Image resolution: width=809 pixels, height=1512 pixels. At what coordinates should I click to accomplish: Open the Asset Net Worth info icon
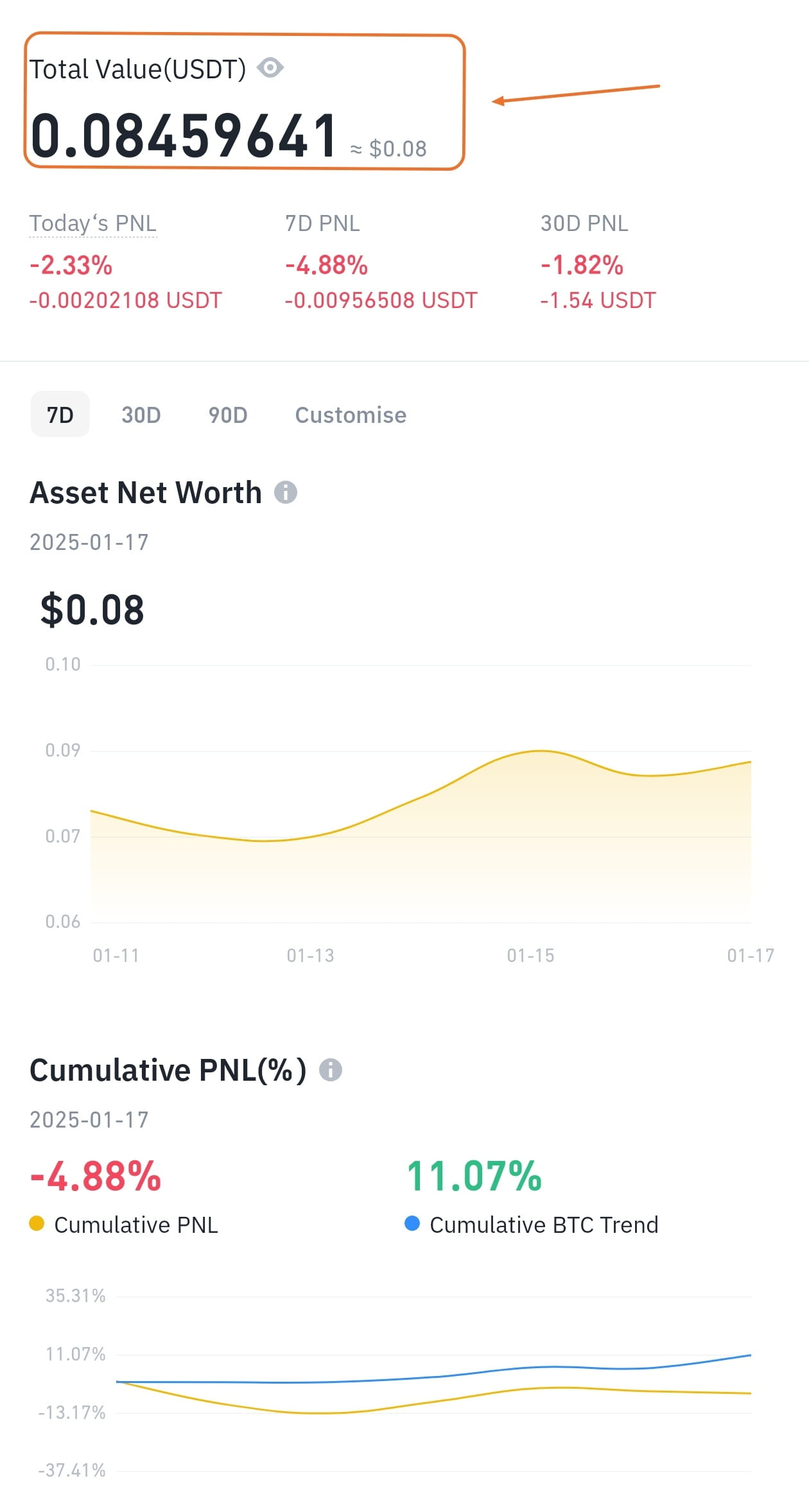[x=286, y=493]
